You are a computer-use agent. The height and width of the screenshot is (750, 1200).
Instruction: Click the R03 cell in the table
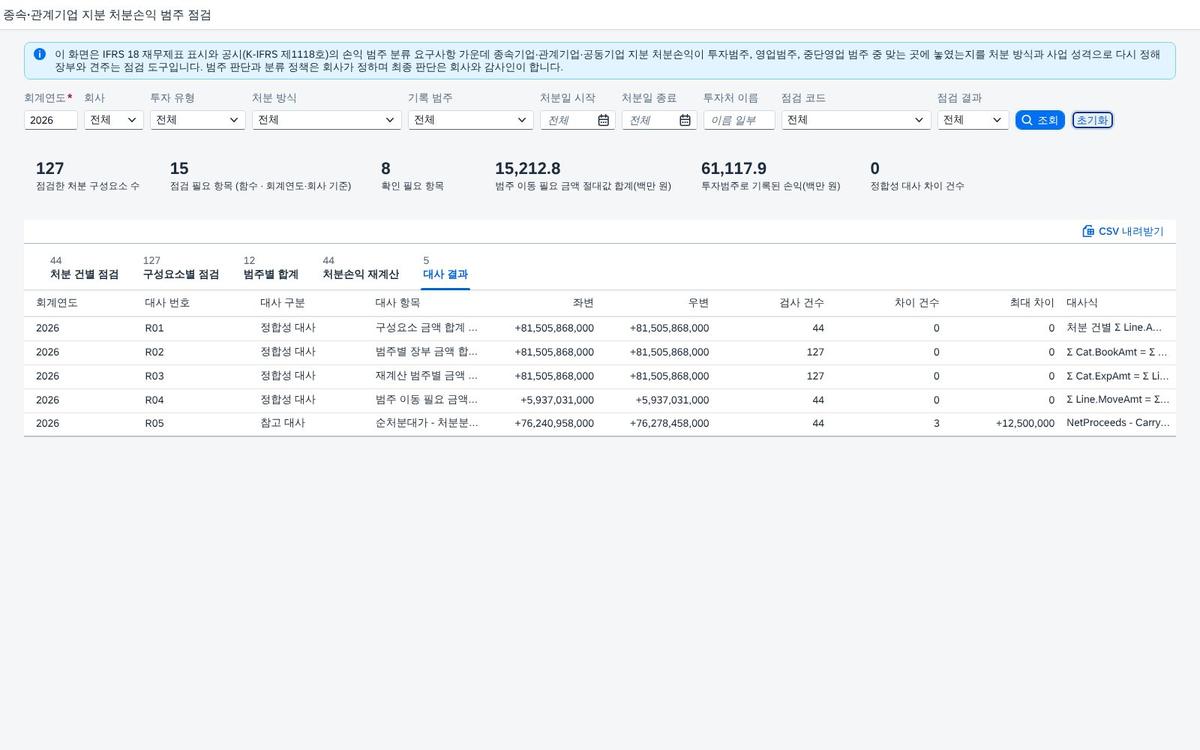(x=154, y=376)
